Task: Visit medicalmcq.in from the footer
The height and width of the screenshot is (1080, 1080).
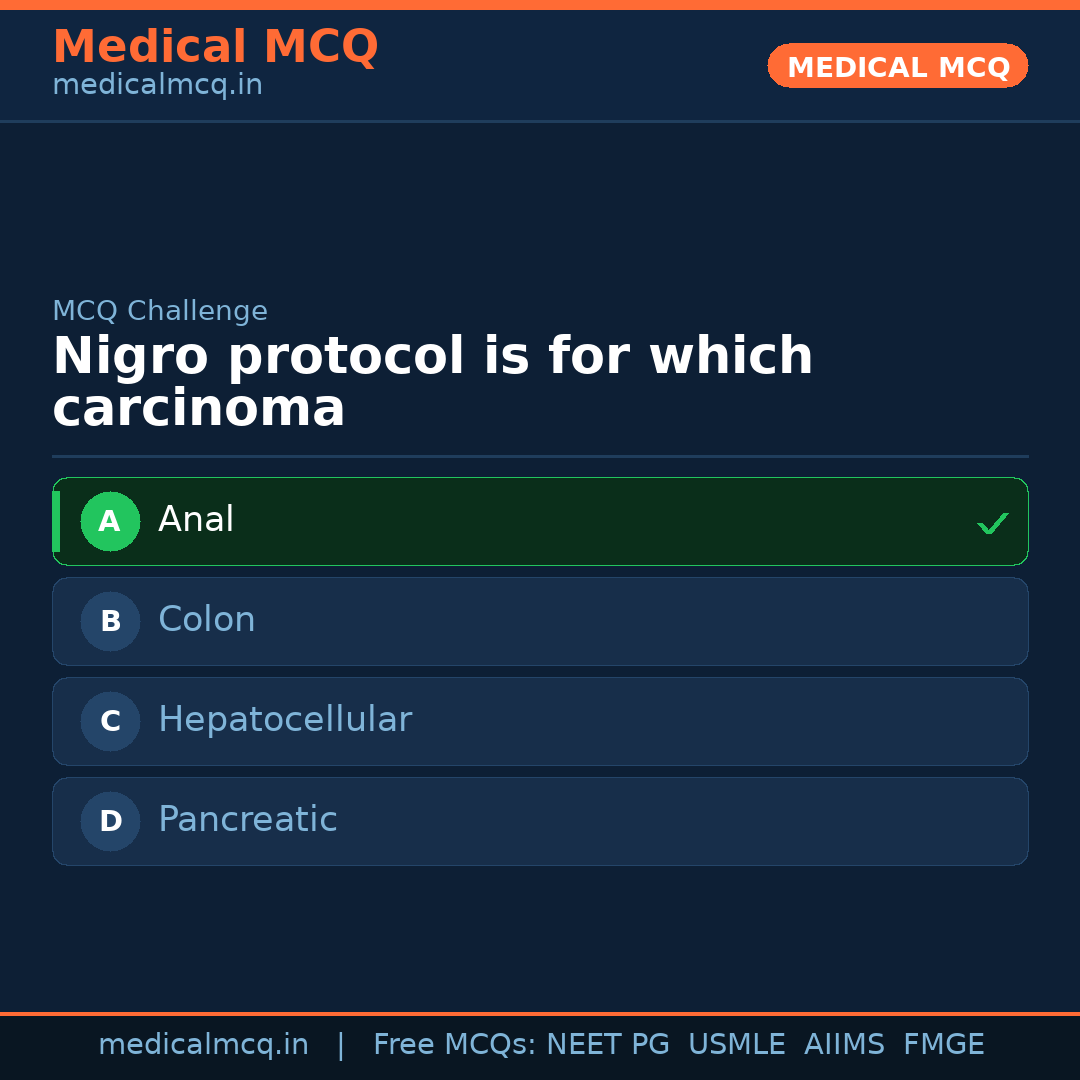Action: coord(204,1043)
